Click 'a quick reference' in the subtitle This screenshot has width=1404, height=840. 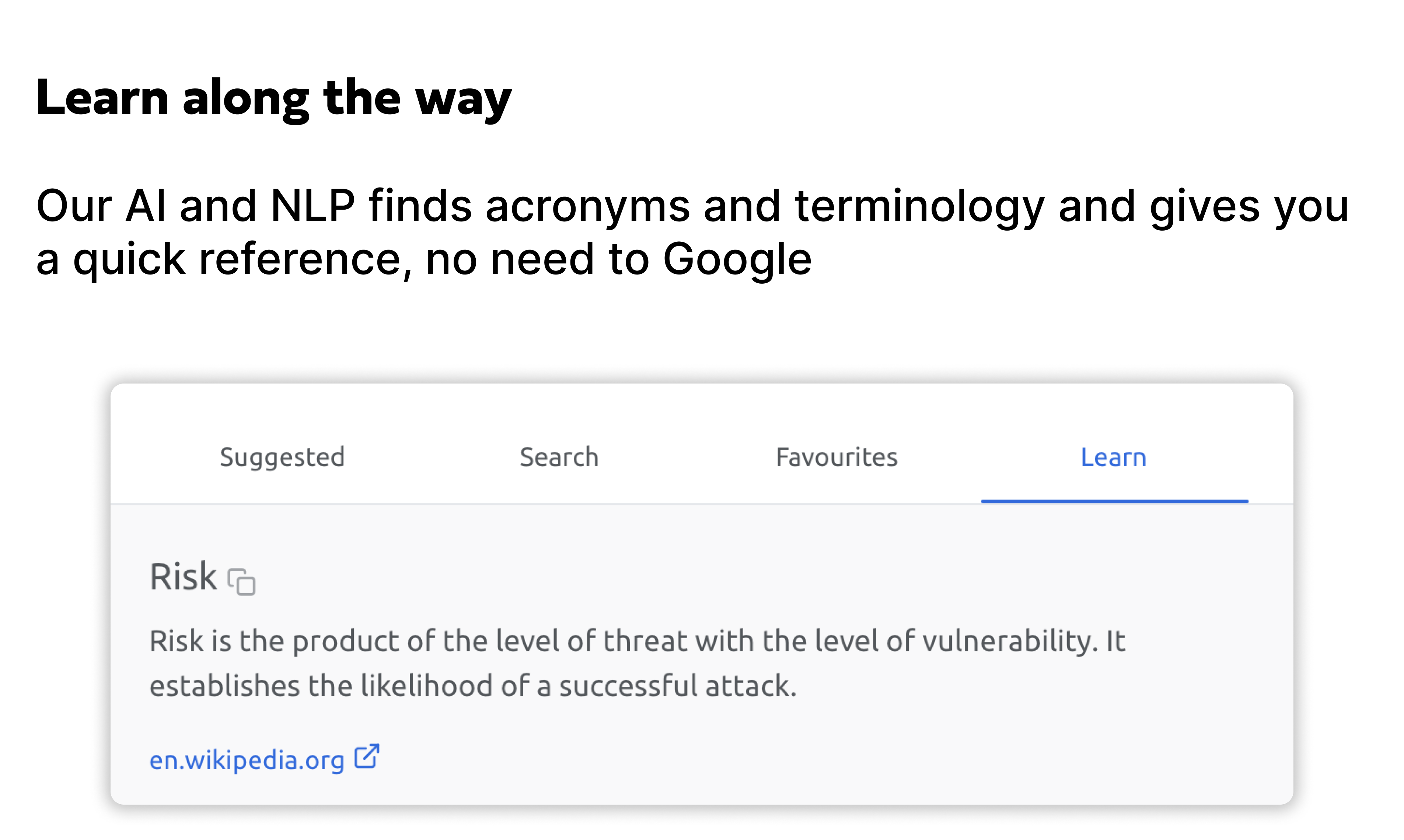point(224,259)
